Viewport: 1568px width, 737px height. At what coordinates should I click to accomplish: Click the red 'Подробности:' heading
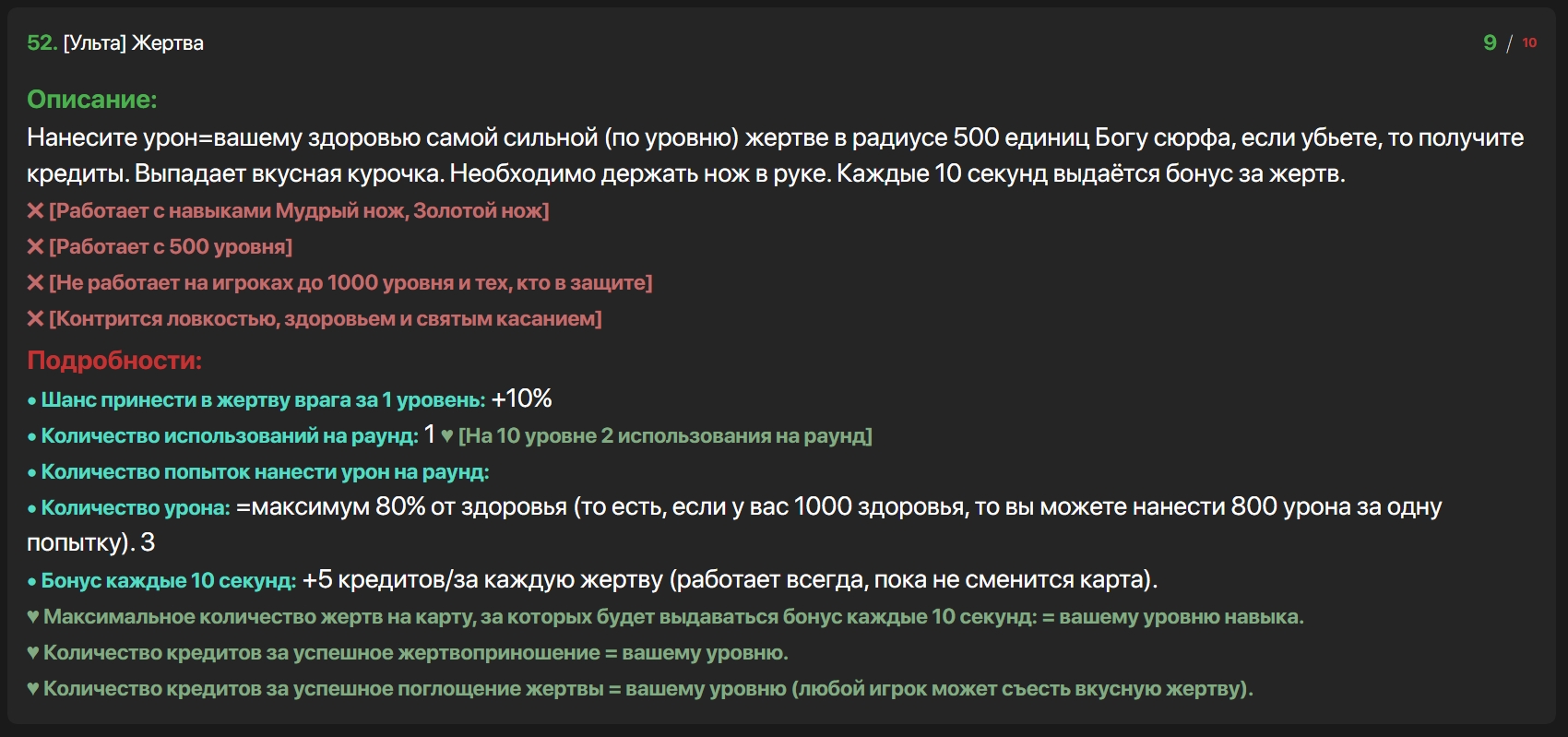(114, 361)
